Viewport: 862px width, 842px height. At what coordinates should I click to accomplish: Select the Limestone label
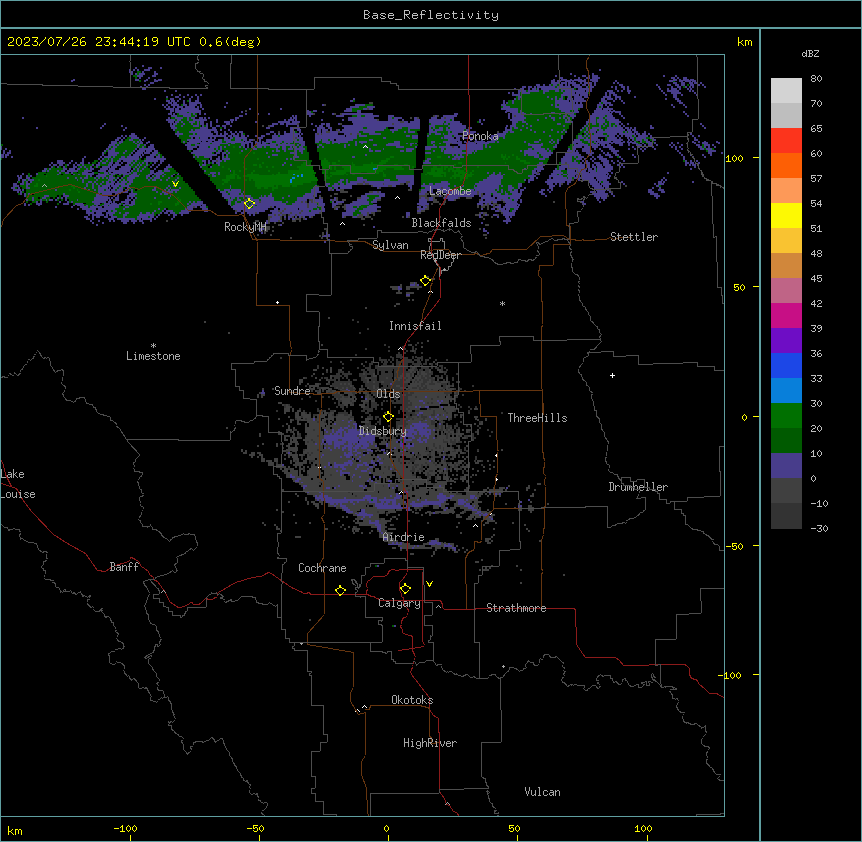point(153,356)
